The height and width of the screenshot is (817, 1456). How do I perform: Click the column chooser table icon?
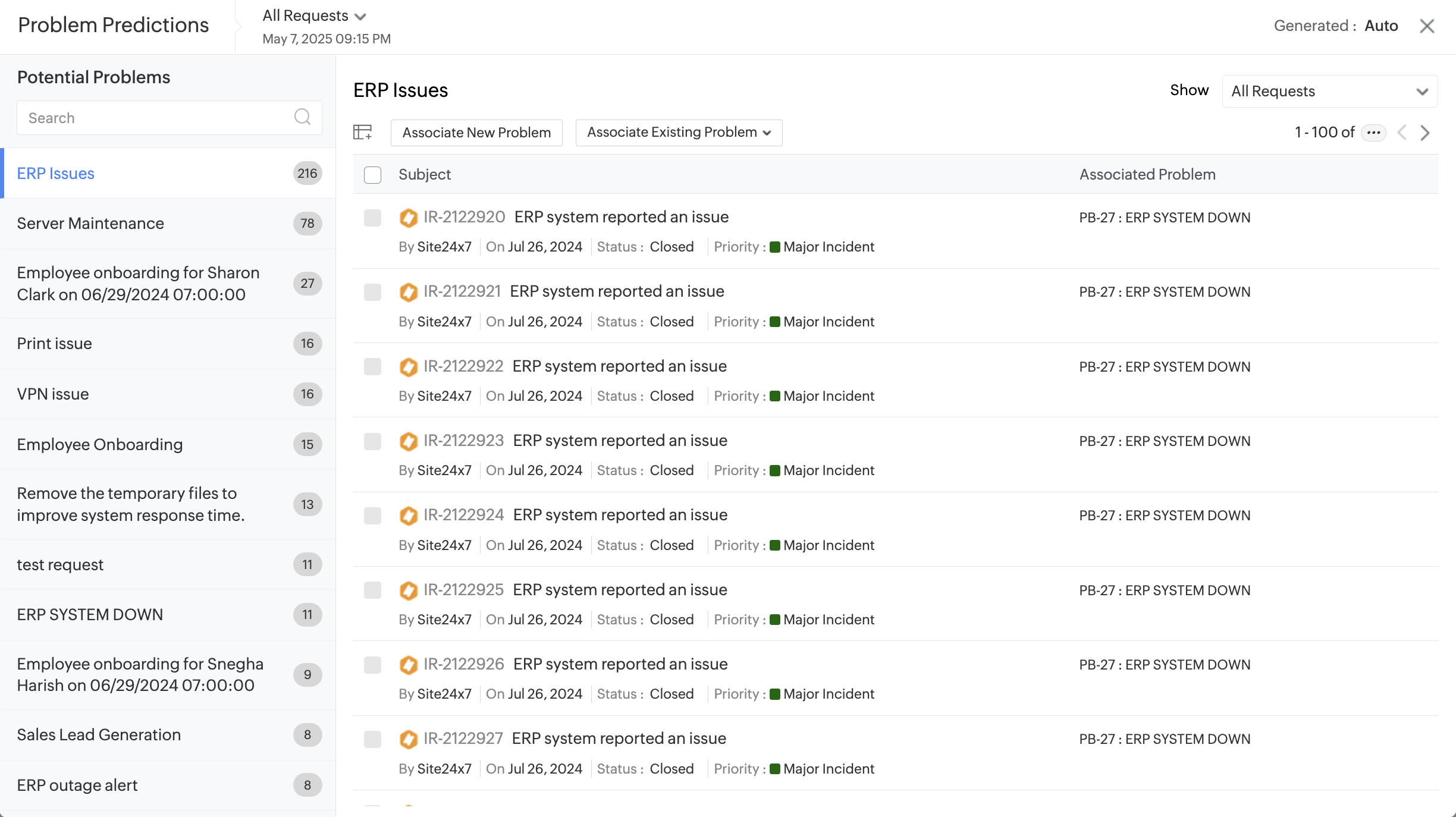[x=362, y=132]
